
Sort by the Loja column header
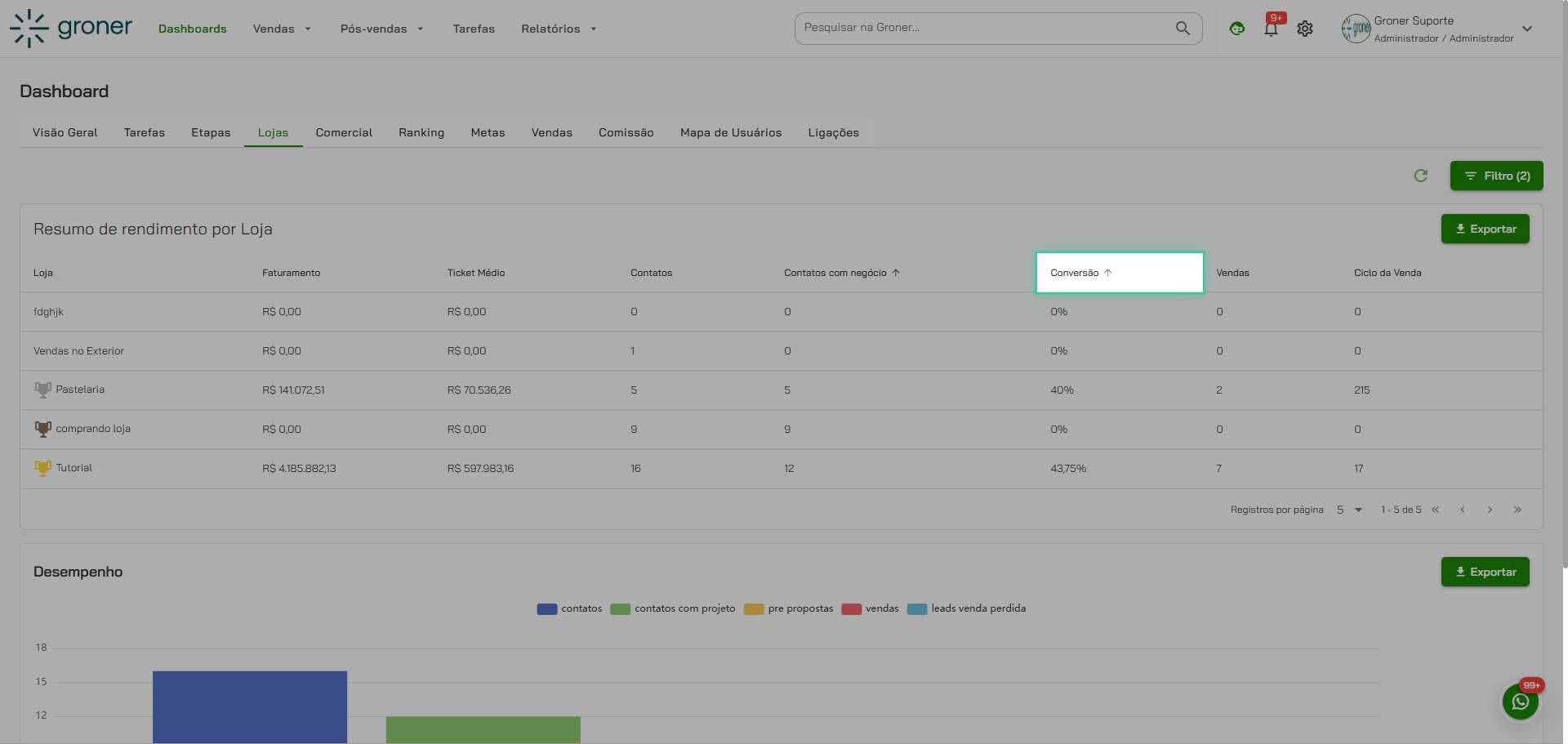point(43,273)
